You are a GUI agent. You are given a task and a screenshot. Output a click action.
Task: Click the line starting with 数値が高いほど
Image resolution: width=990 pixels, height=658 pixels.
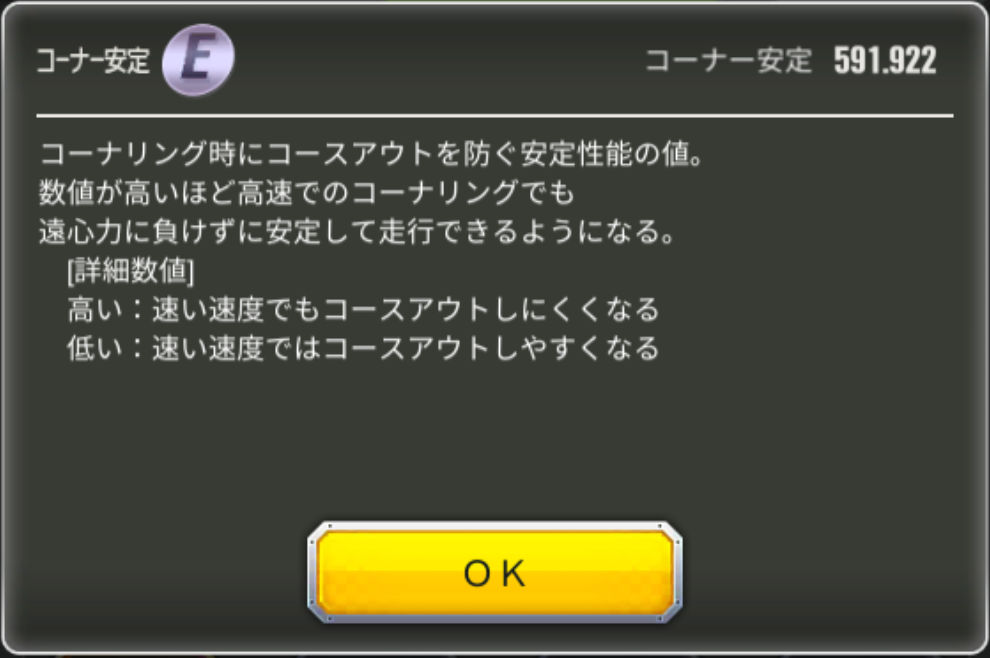pos(307,192)
